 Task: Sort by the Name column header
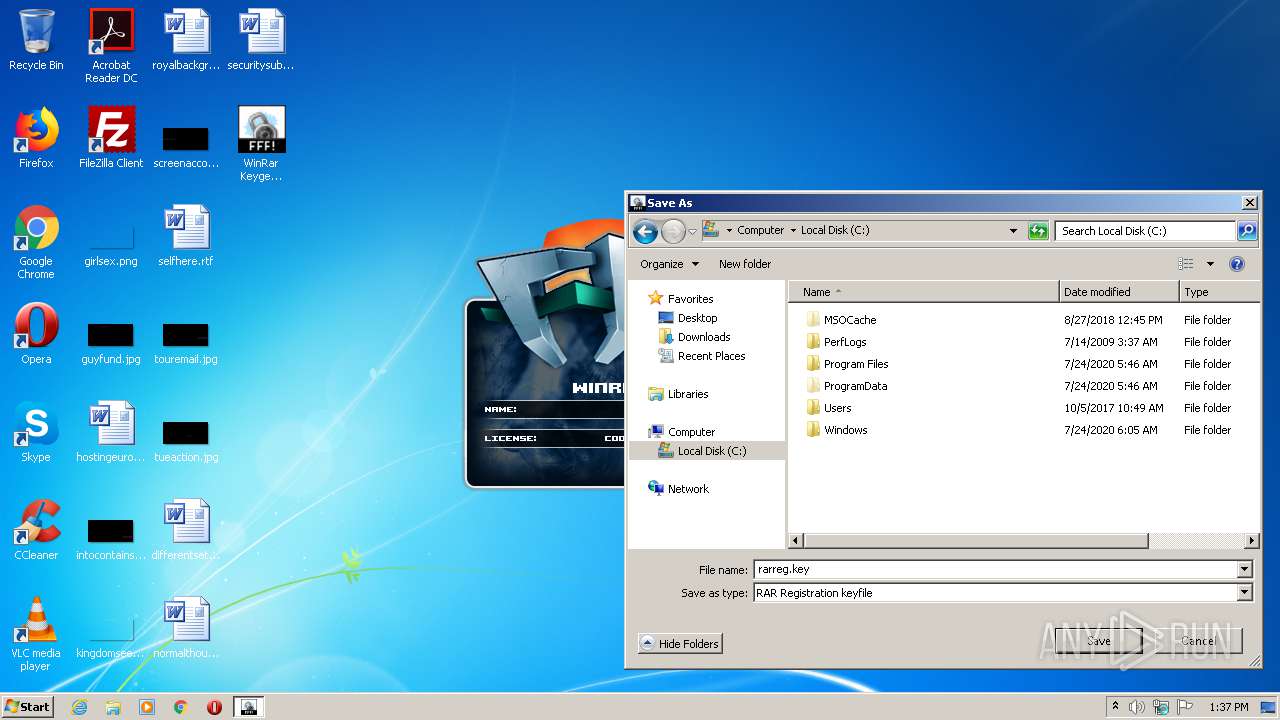coord(923,292)
